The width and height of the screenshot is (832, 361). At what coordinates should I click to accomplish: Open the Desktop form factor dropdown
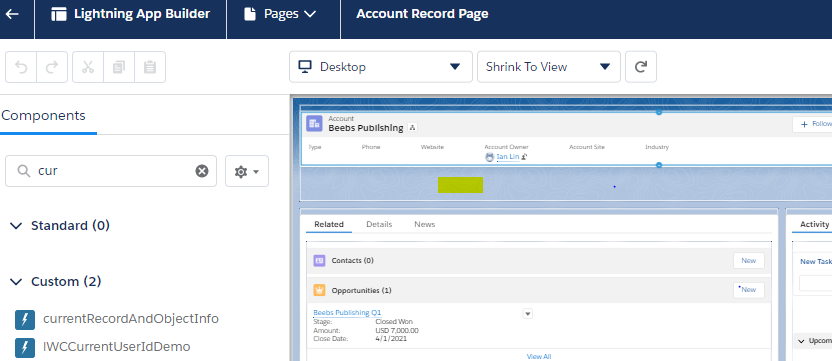coord(380,67)
